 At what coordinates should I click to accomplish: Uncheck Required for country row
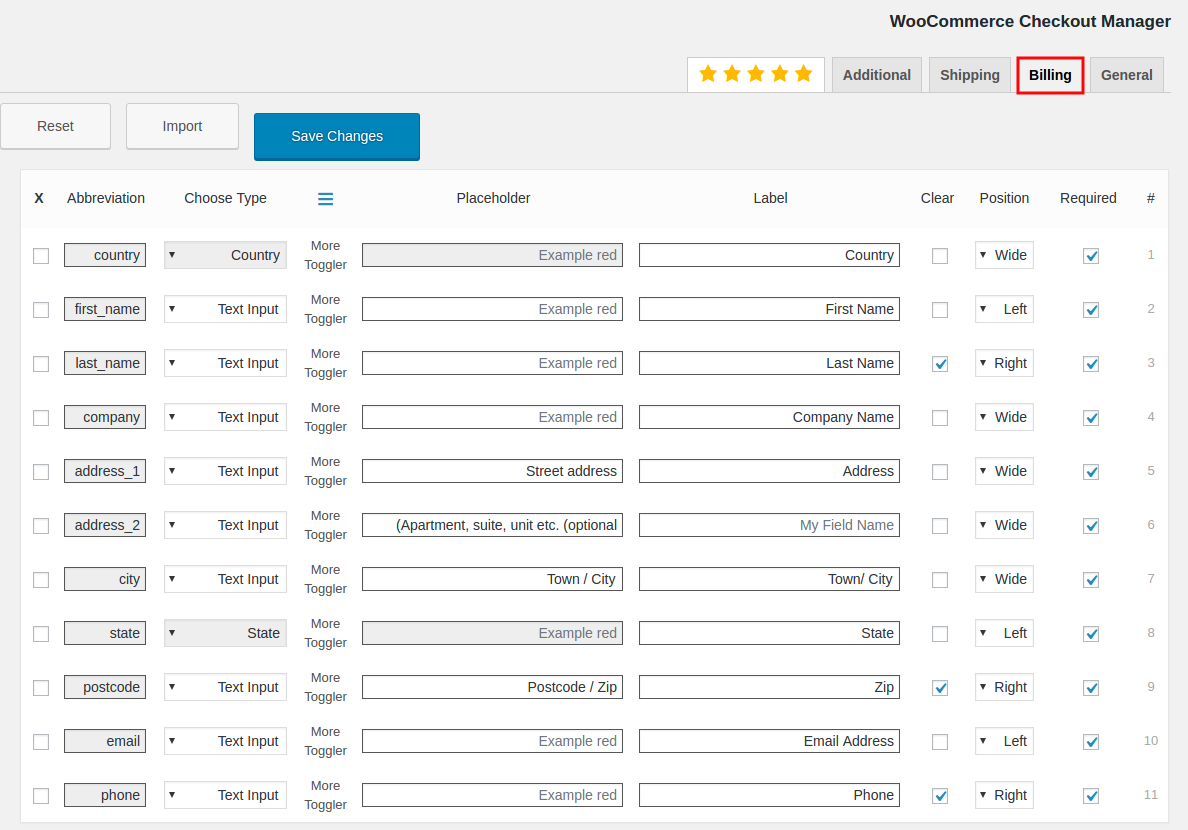pyautogui.click(x=1091, y=256)
